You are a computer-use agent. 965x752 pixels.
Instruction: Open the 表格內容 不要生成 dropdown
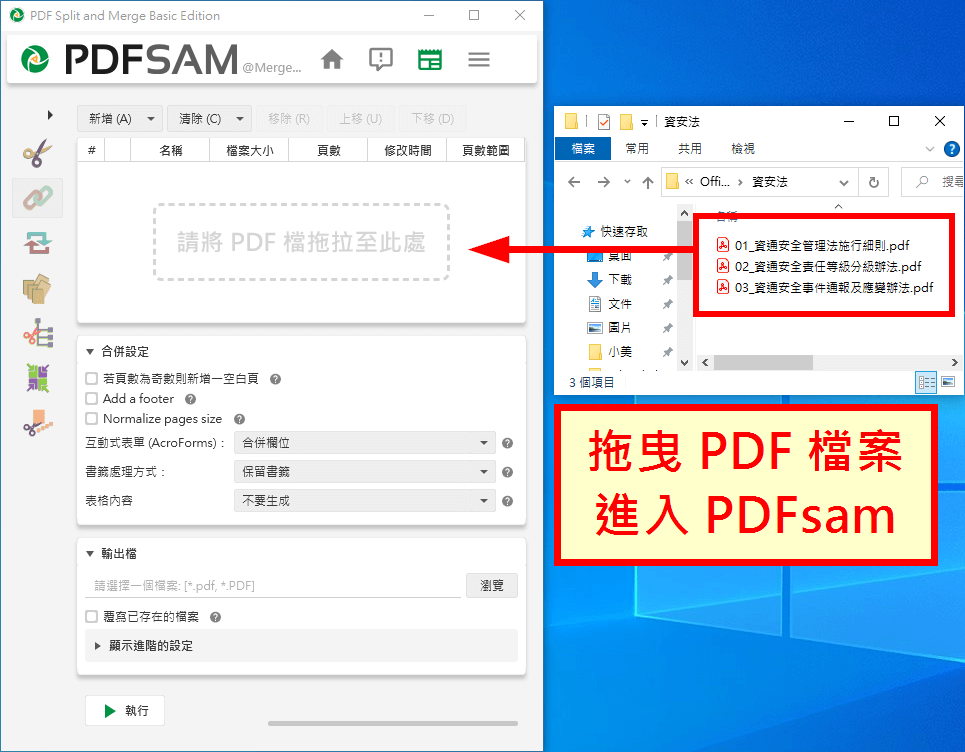tap(365, 500)
